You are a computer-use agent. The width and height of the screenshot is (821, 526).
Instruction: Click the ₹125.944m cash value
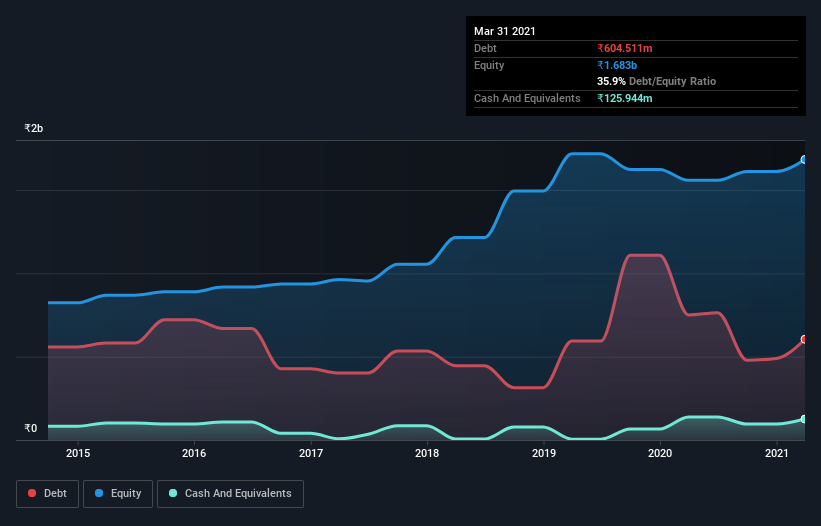pyautogui.click(x=625, y=98)
